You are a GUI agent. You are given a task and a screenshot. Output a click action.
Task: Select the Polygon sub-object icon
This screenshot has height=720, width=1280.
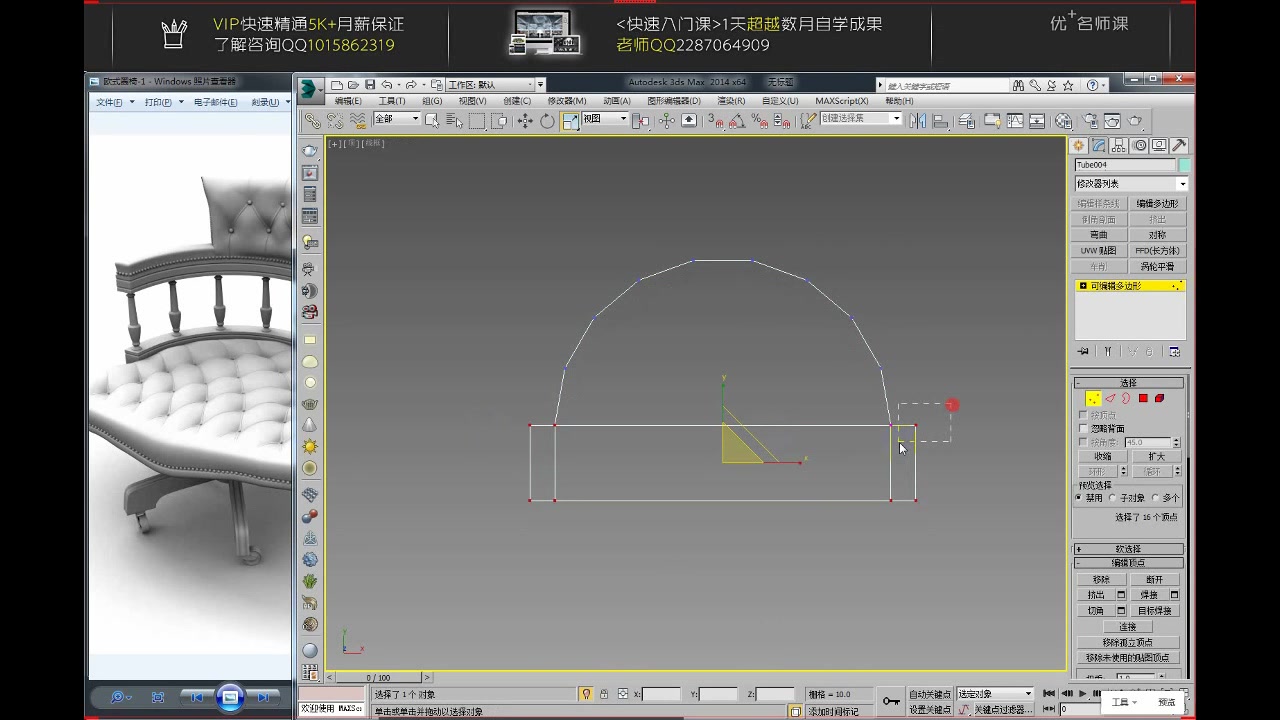tap(1142, 398)
